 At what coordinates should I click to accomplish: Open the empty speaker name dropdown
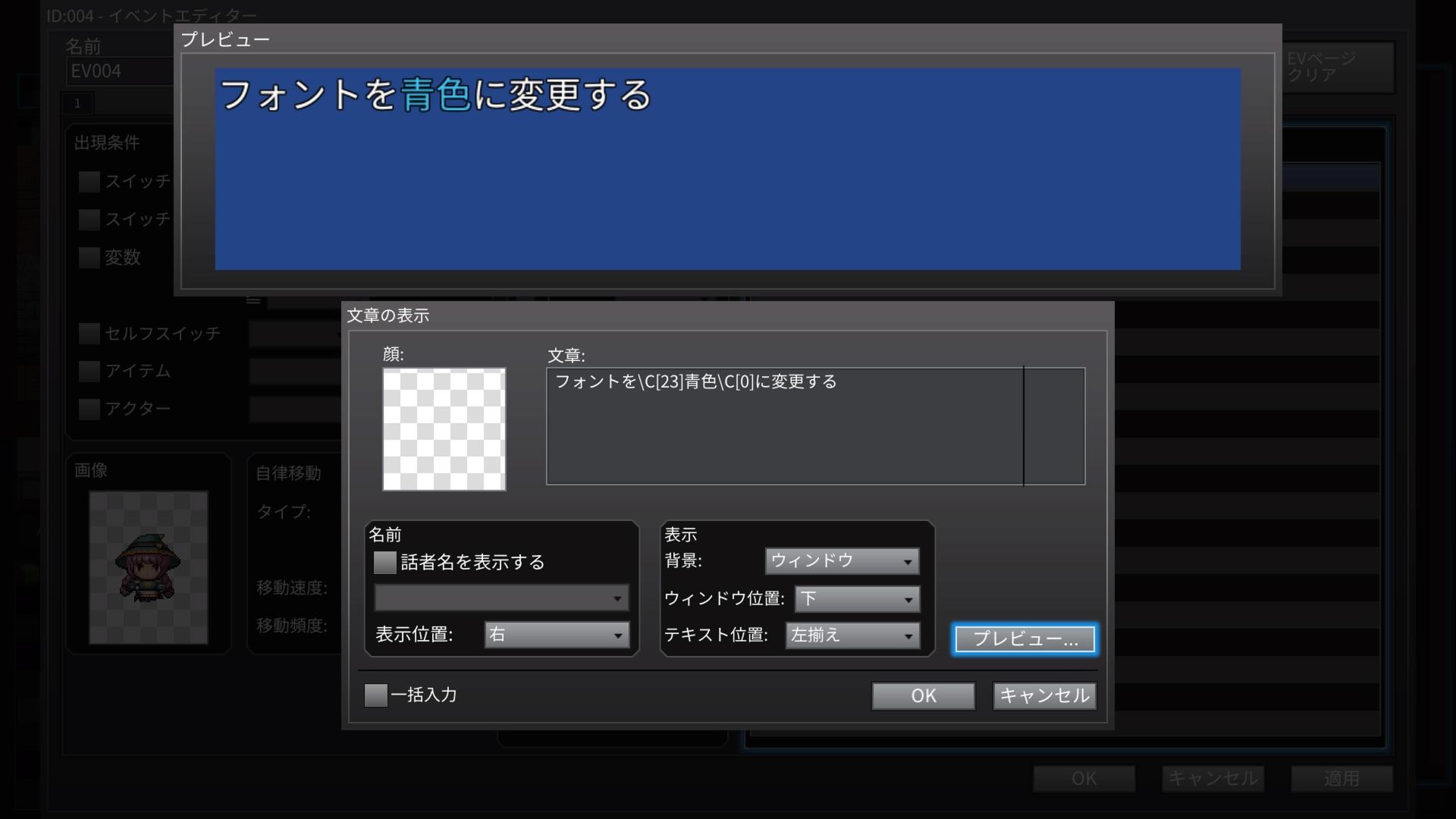tap(501, 598)
